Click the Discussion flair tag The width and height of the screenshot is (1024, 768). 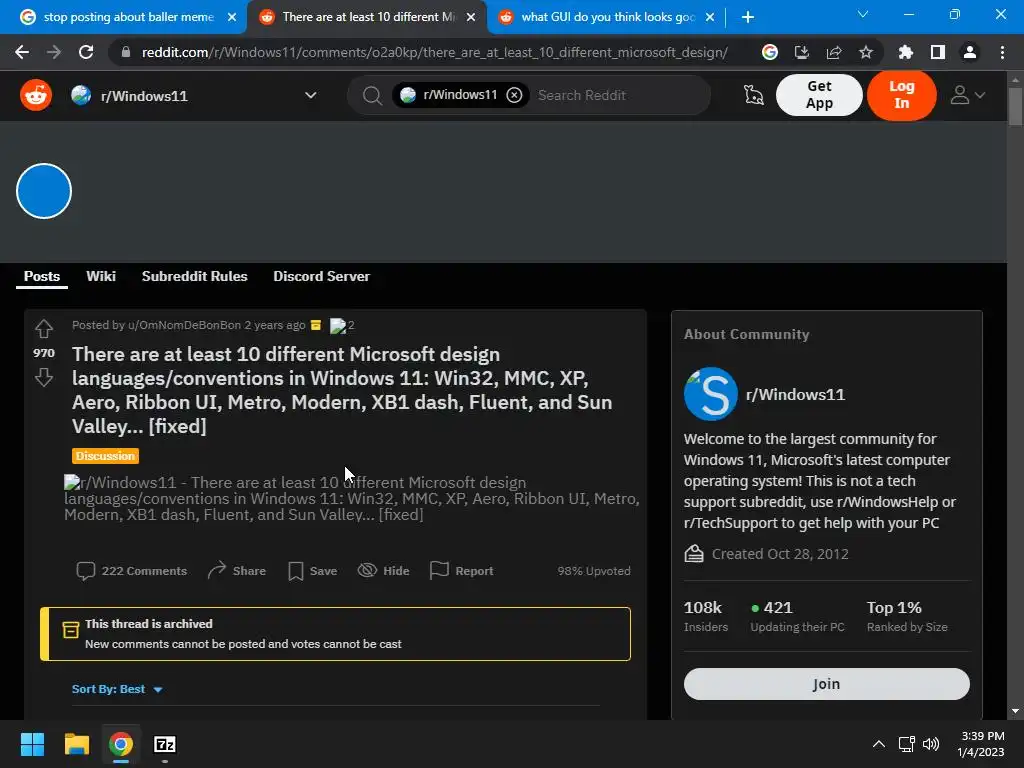coord(105,456)
